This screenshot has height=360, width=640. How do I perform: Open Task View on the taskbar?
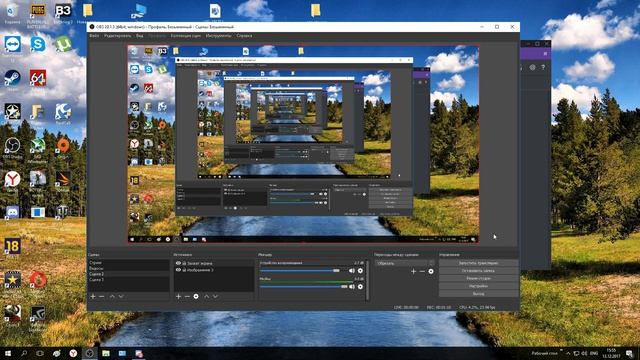click(40, 353)
